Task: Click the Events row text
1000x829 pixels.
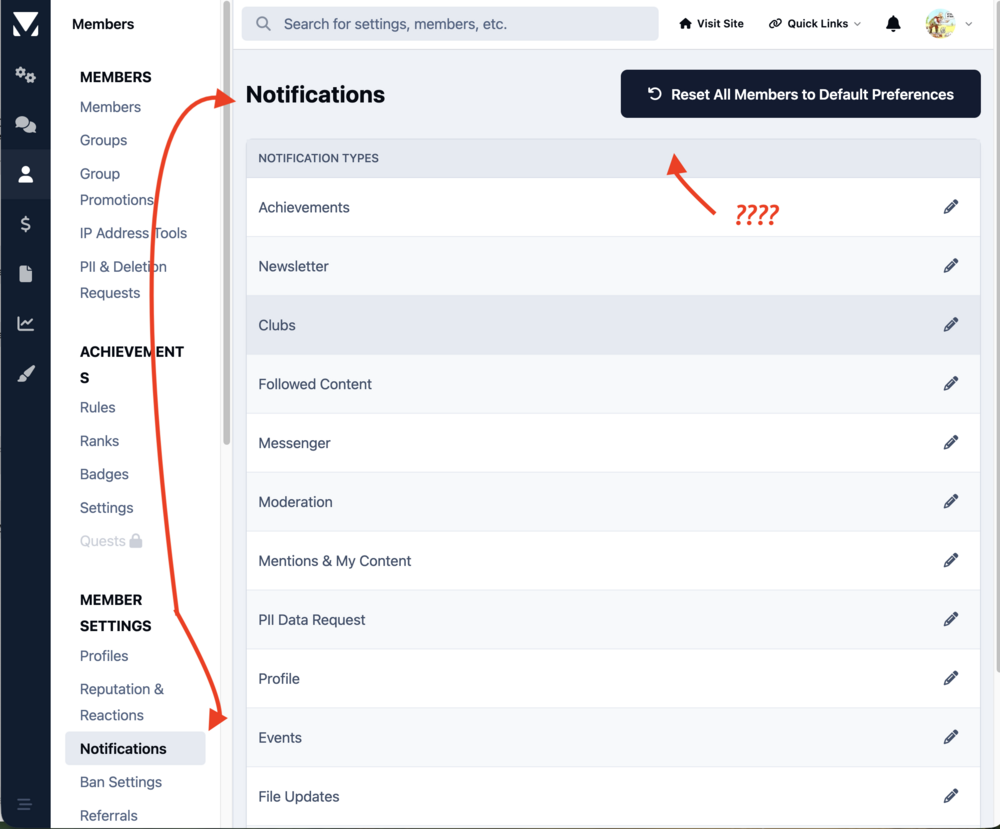Action: coord(280,738)
